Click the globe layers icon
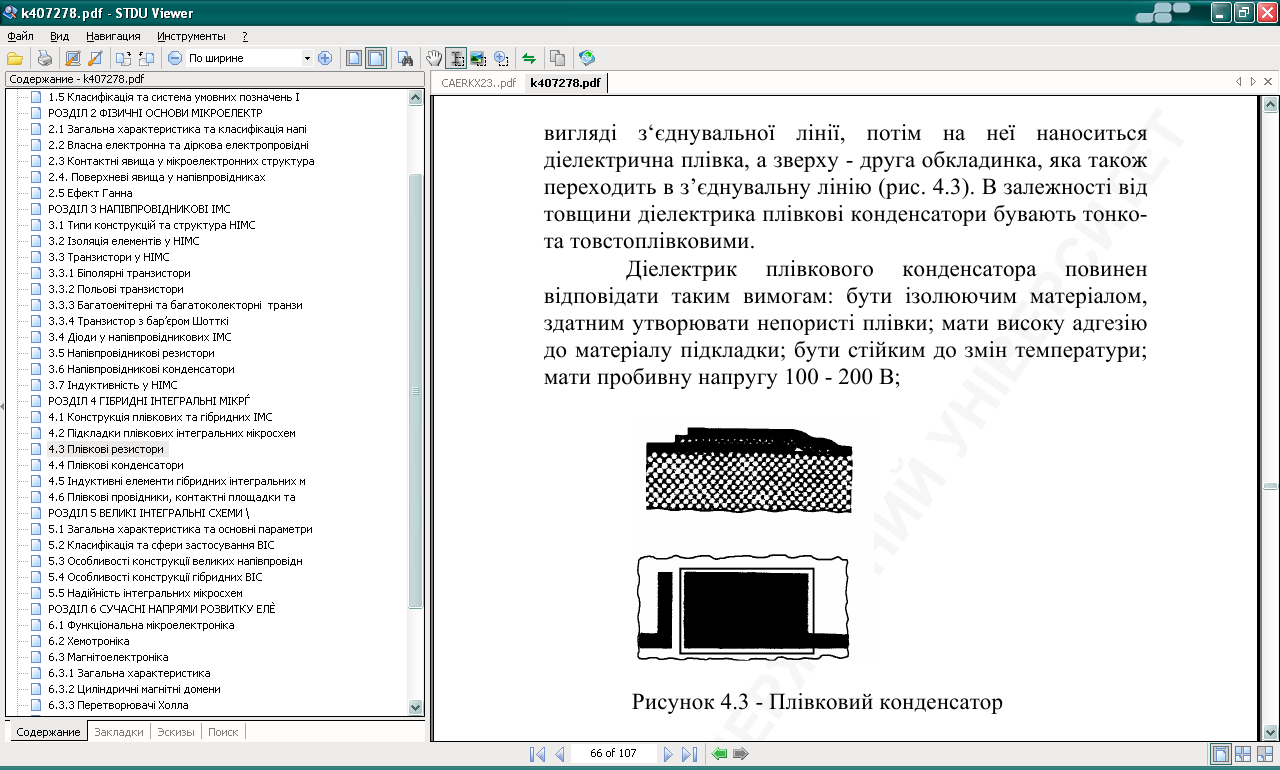 point(586,58)
